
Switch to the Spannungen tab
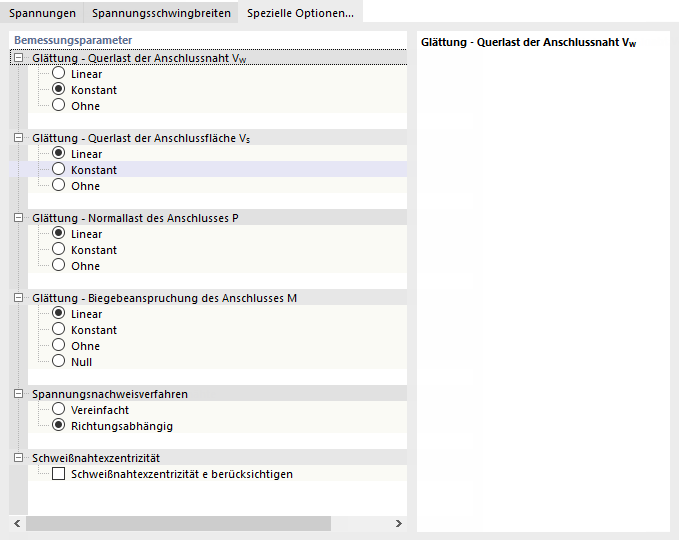pos(42,13)
